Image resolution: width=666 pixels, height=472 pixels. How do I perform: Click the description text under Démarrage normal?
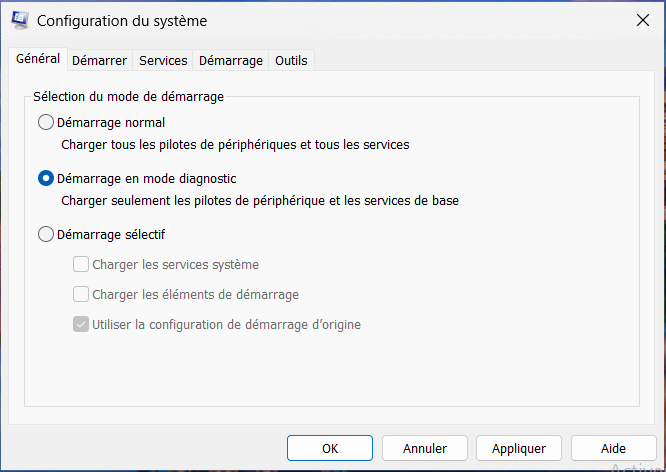235,145
